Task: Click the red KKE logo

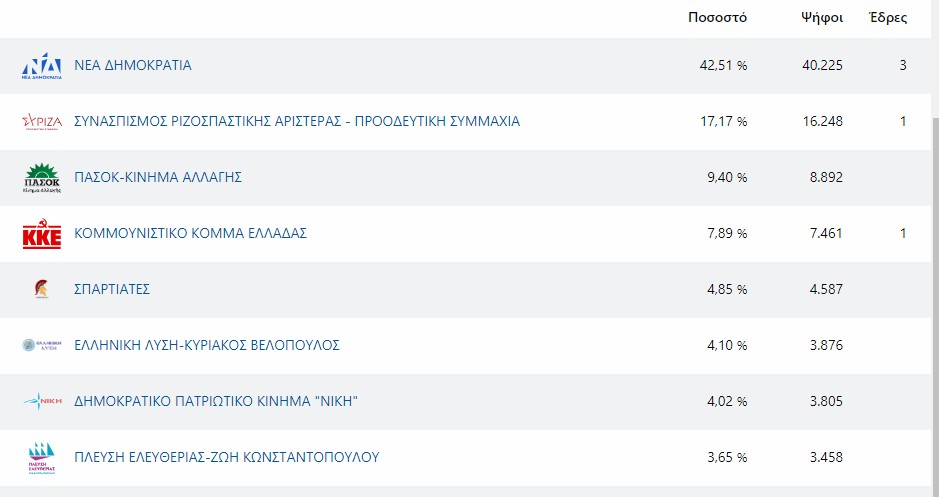Action: tap(42, 234)
